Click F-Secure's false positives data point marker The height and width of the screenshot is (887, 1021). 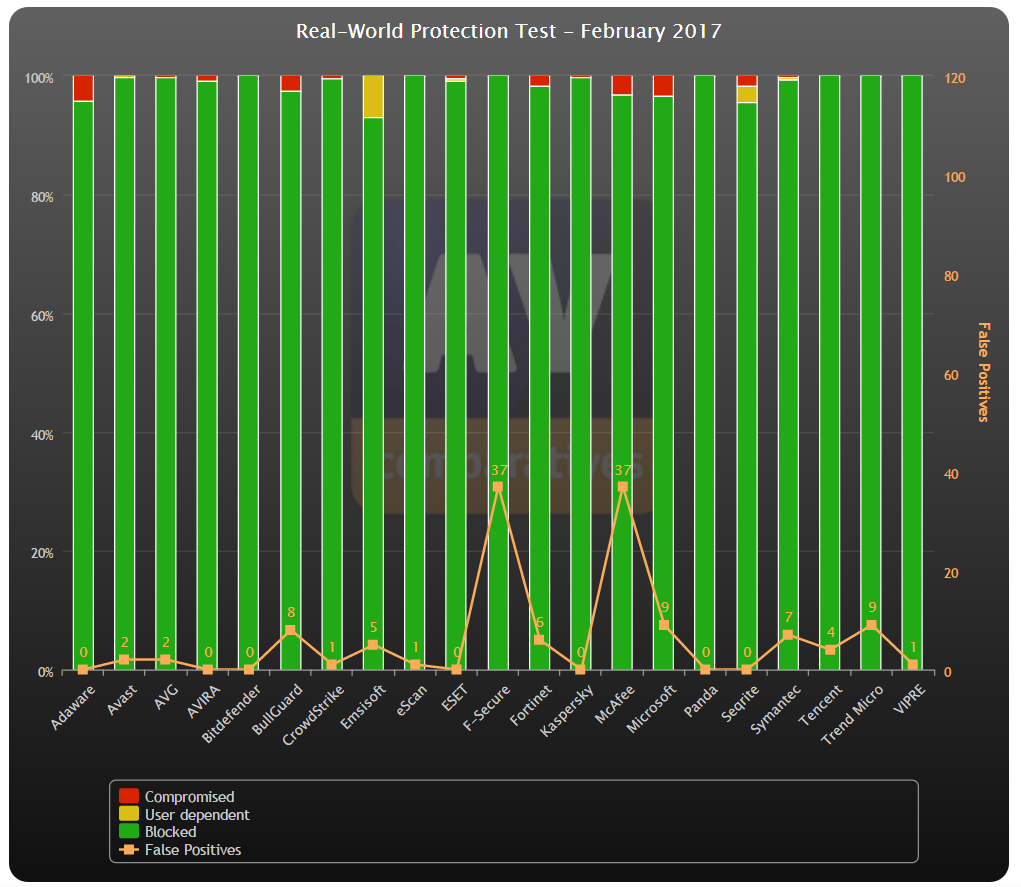click(x=498, y=486)
